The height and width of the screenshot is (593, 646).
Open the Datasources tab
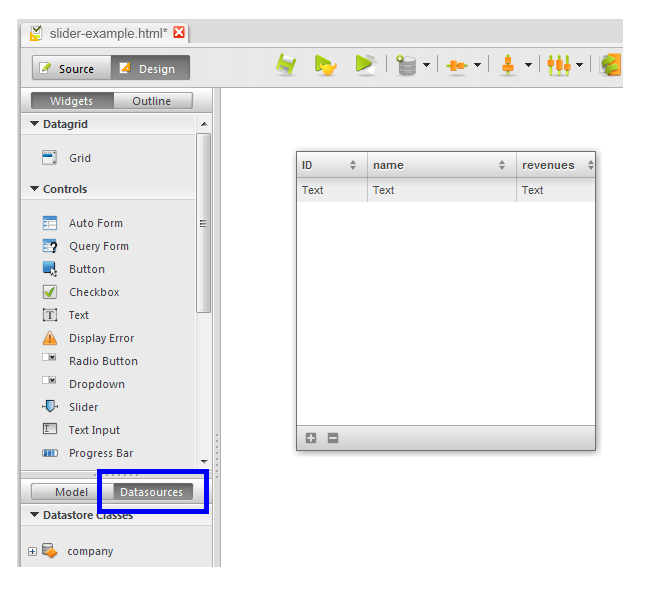152,492
